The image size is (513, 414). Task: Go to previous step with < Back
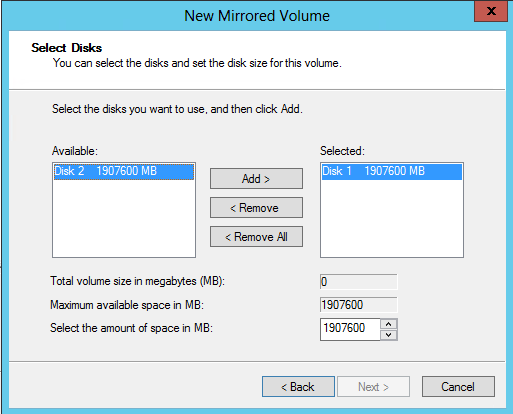298,387
